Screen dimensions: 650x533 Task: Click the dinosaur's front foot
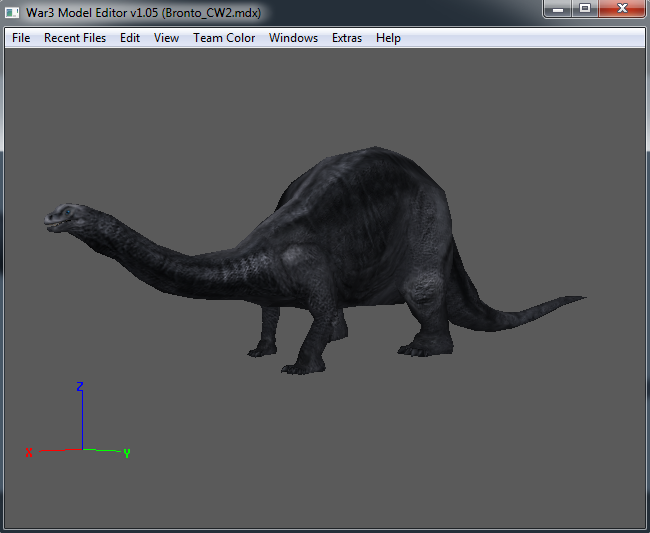300,367
